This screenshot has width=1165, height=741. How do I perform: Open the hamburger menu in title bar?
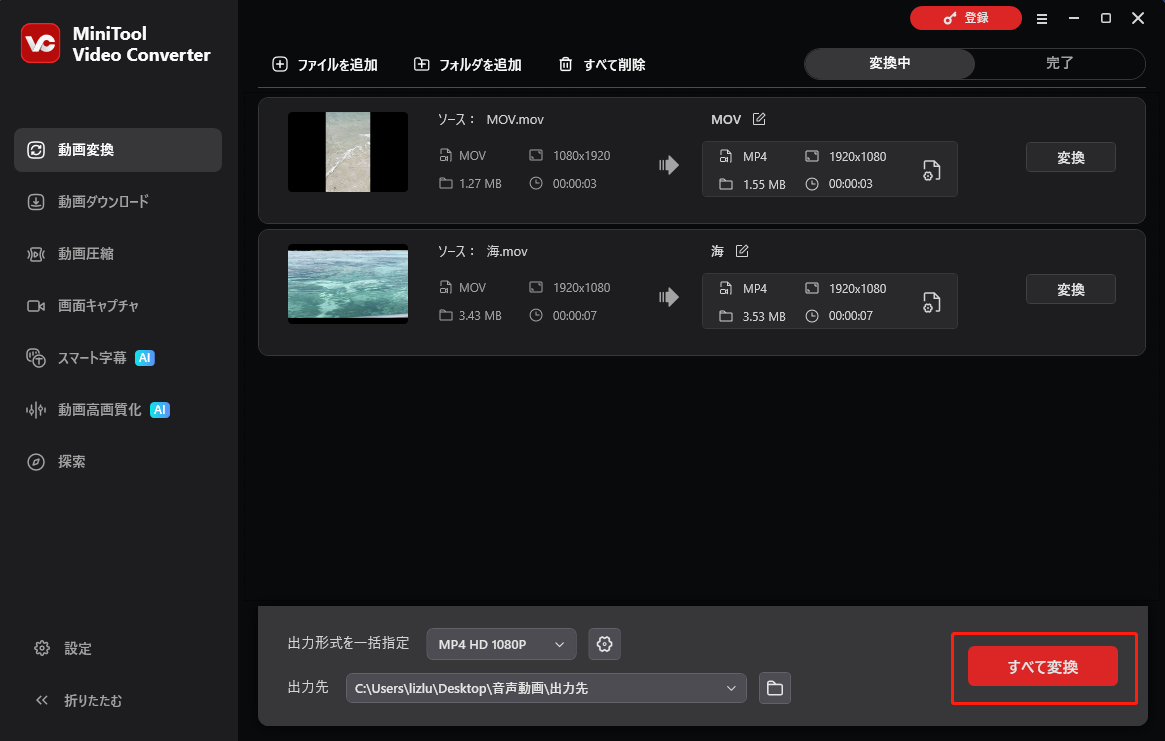[x=1042, y=19]
